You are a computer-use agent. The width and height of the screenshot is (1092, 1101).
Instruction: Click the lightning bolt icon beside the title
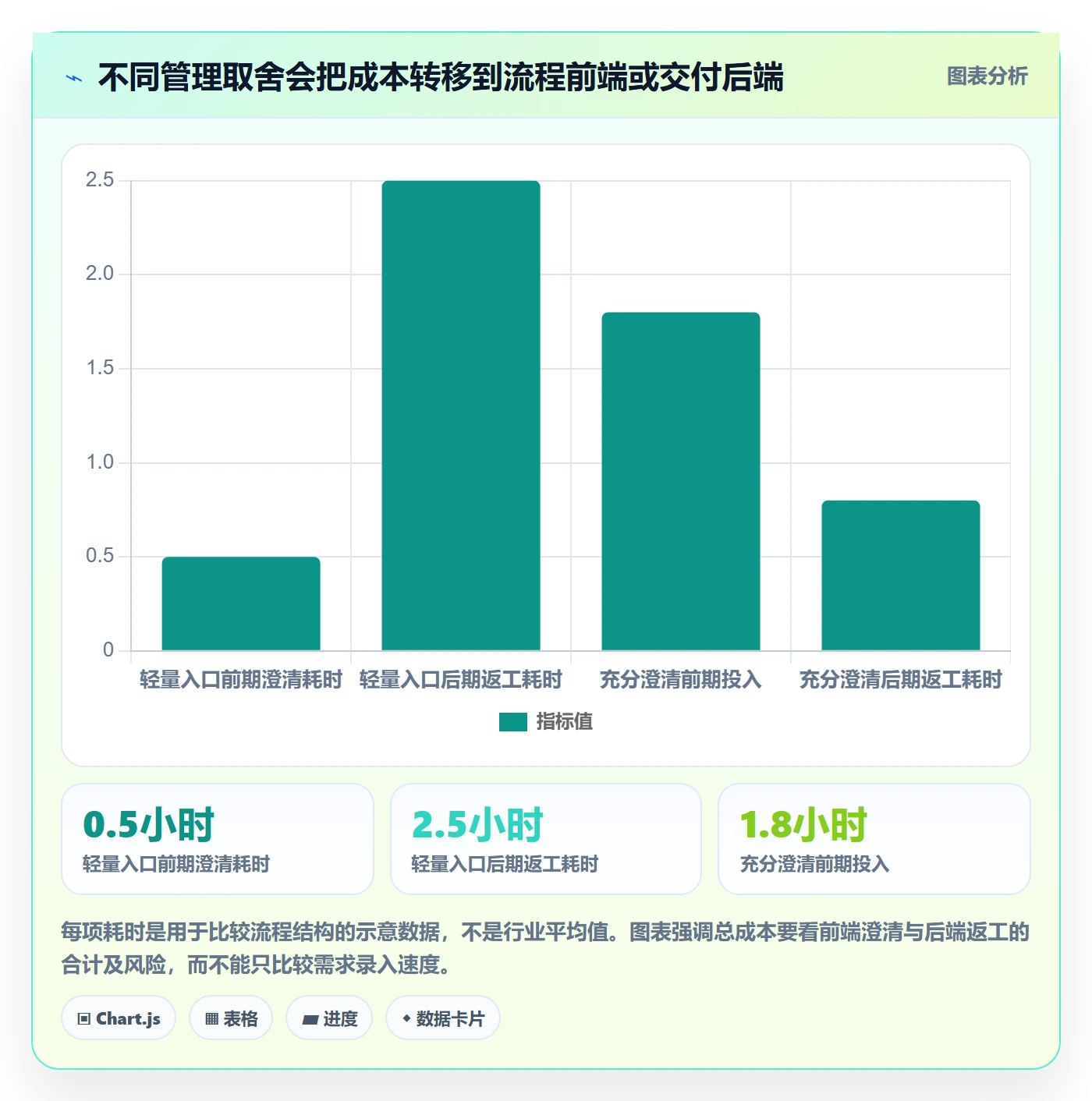coord(74,78)
